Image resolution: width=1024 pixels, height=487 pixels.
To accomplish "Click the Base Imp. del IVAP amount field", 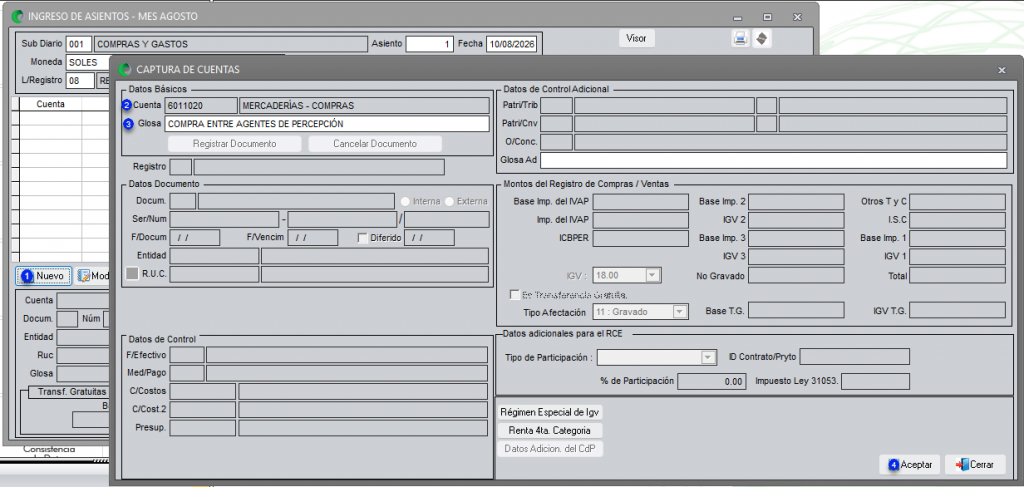I will click(x=641, y=202).
